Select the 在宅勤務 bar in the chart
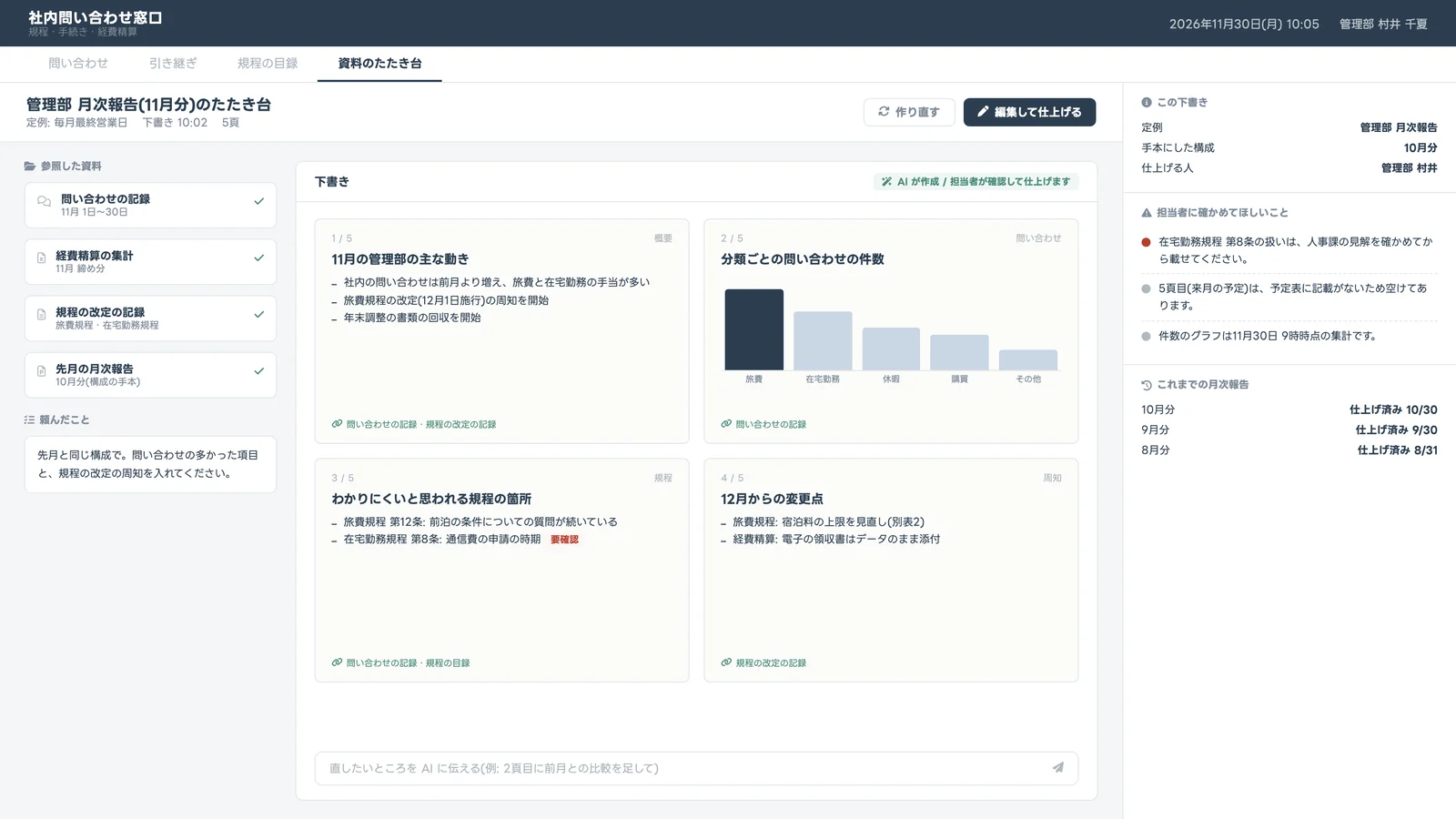Viewport: 1456px width, 819px height. pyautogui.click(x=823, y=341)
